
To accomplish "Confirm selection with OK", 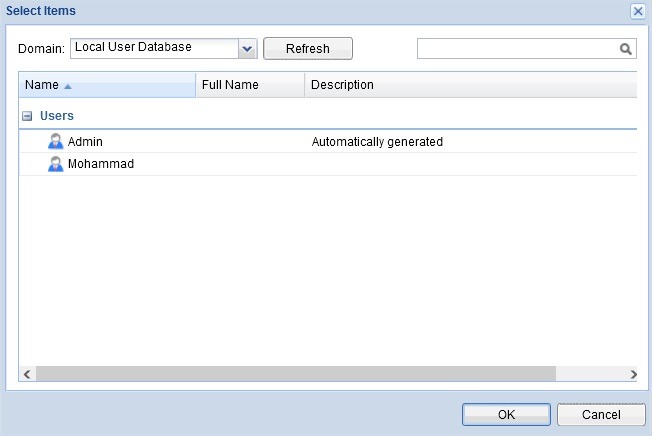I will 506,414.
